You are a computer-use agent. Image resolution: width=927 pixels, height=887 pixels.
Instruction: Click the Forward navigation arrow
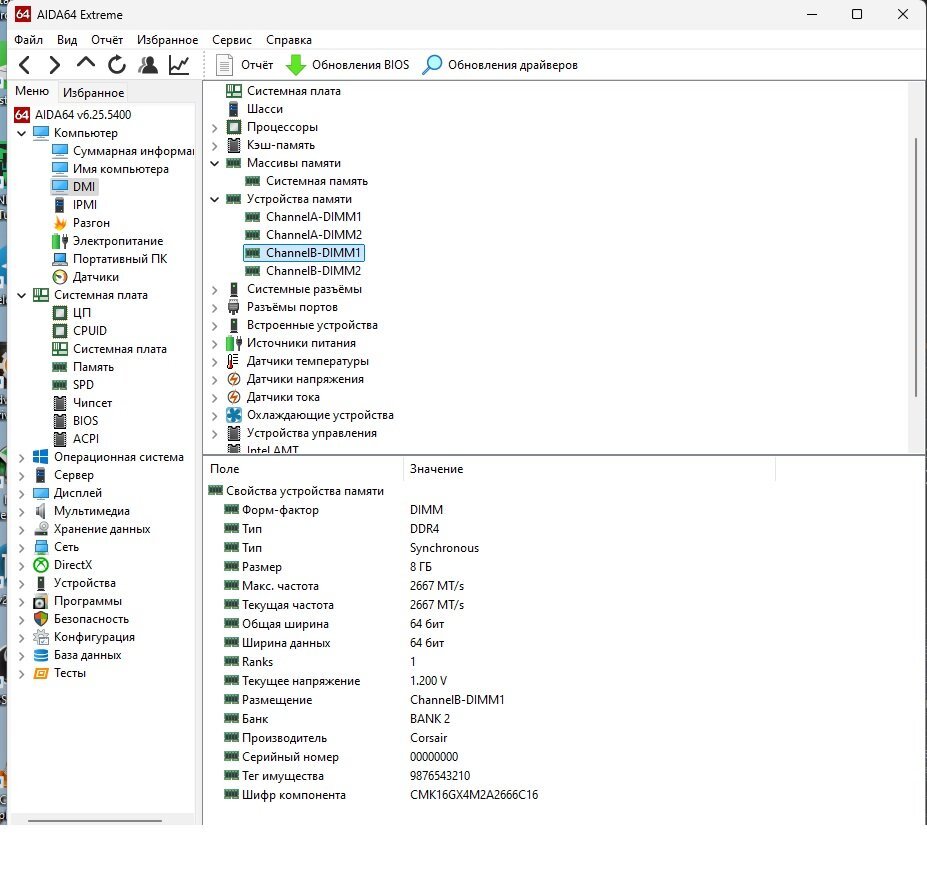pyautogui.click(x=55, y=65)
